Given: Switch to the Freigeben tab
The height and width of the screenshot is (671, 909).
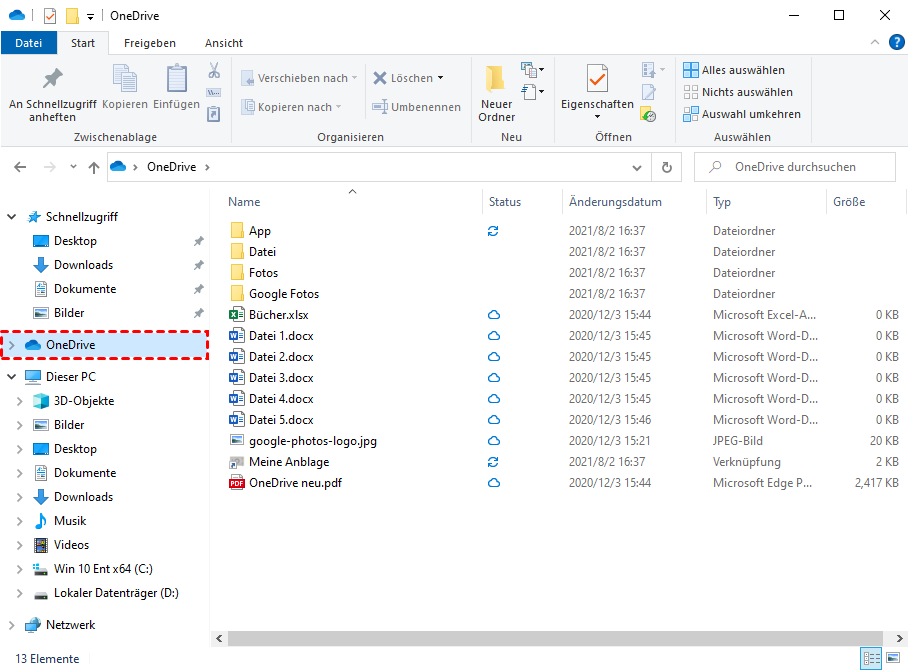Looking at the screenshot, I should pos(150,43).
